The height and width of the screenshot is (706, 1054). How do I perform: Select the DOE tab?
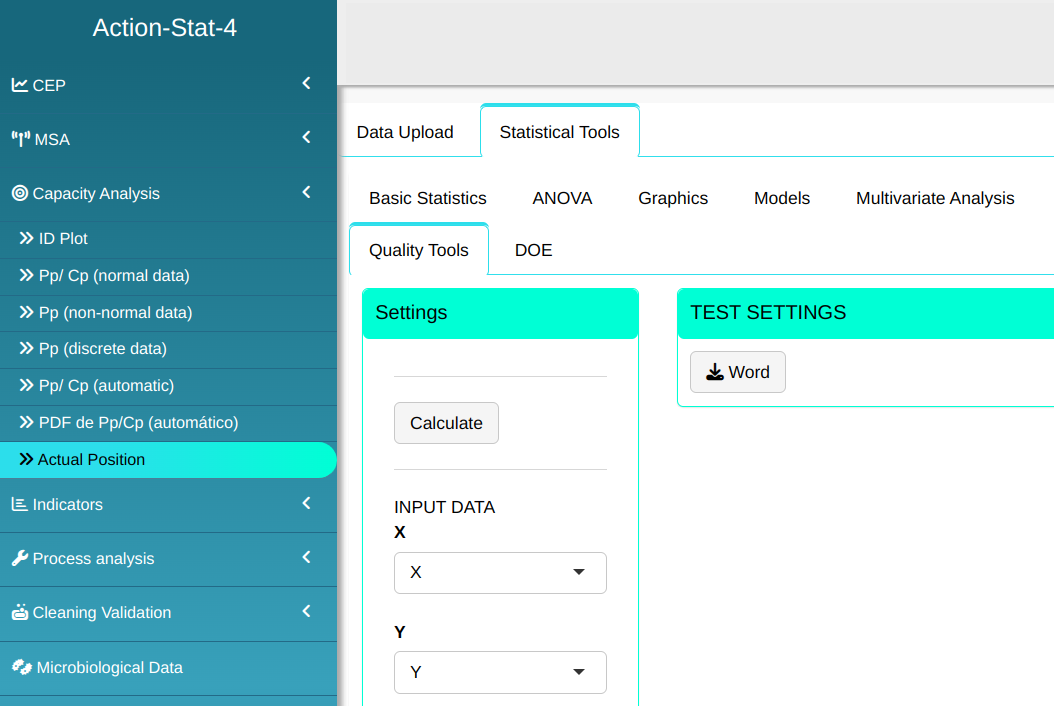tap(533, 250)
